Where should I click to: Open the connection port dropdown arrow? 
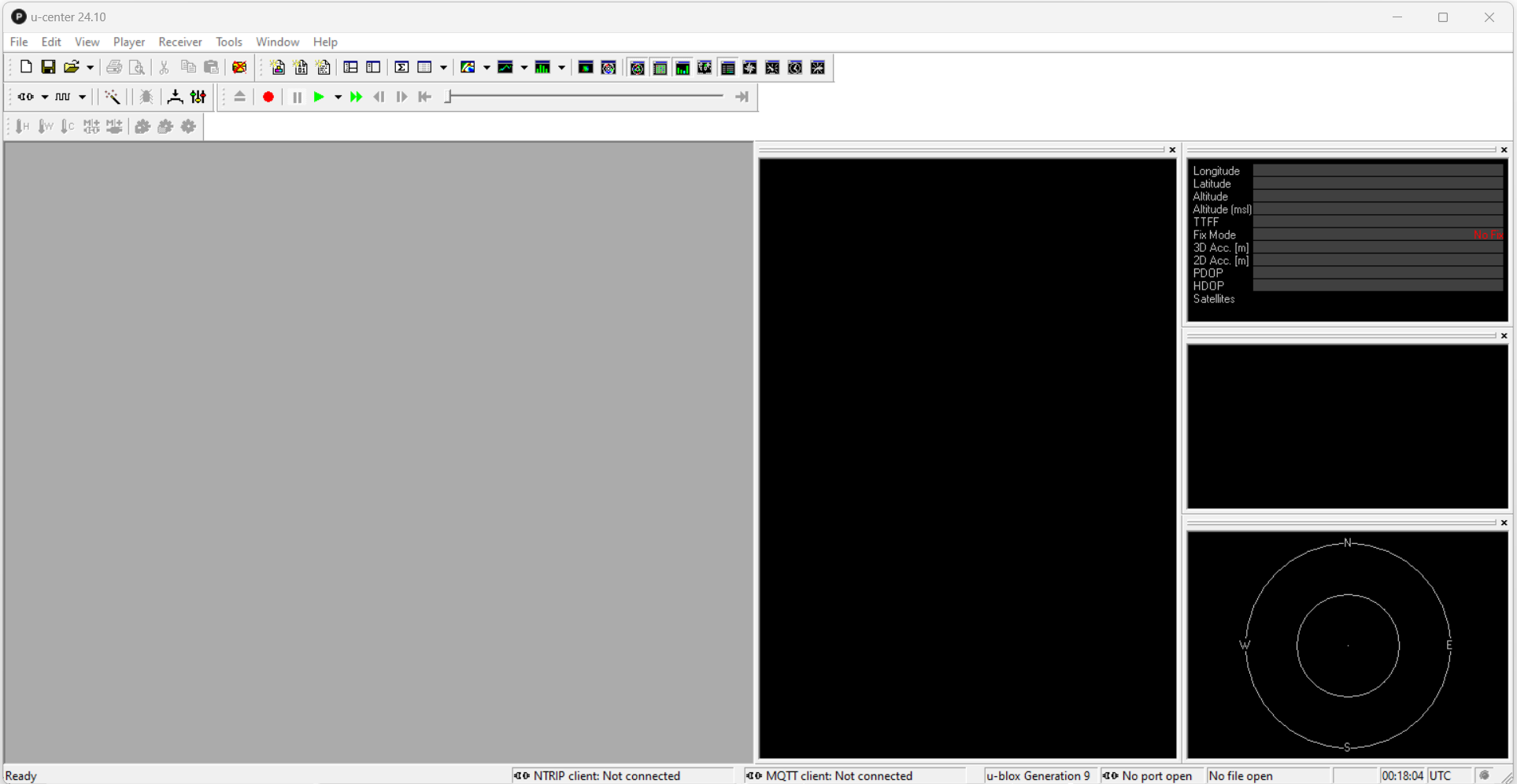coord(44,97)
